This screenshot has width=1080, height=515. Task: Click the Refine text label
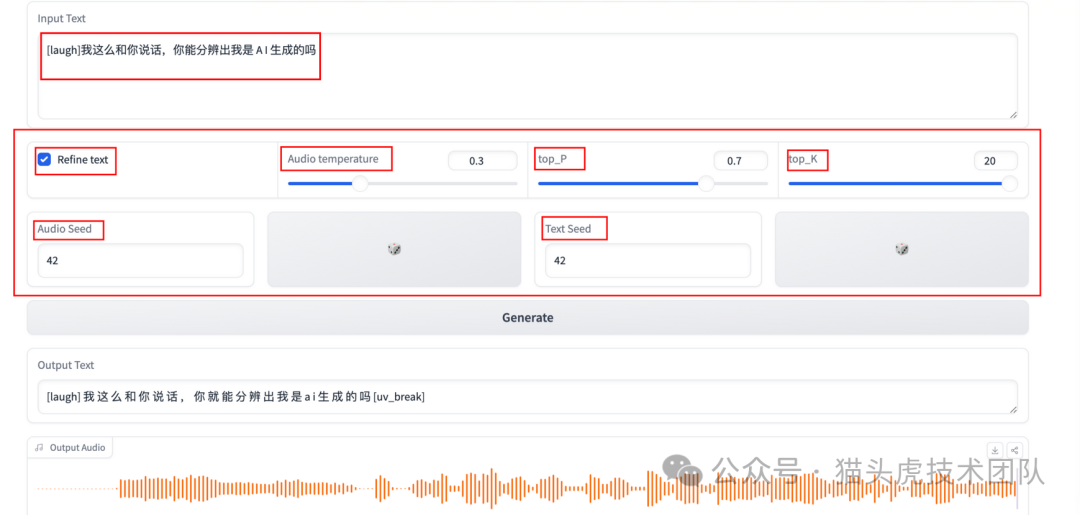[83, 160]
